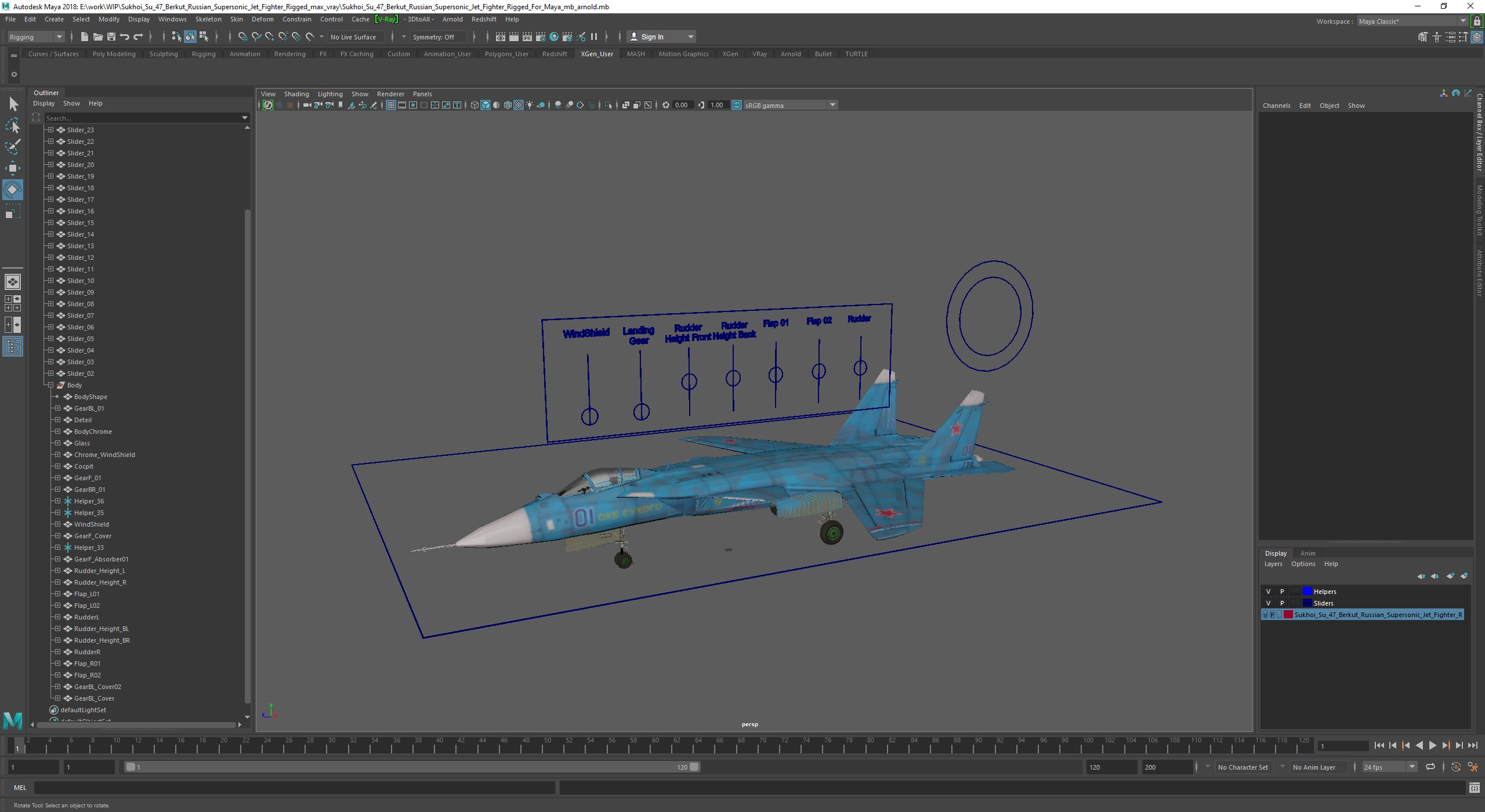
Task: Activate the Move tool in toolbox
Action: click(13, 168)
